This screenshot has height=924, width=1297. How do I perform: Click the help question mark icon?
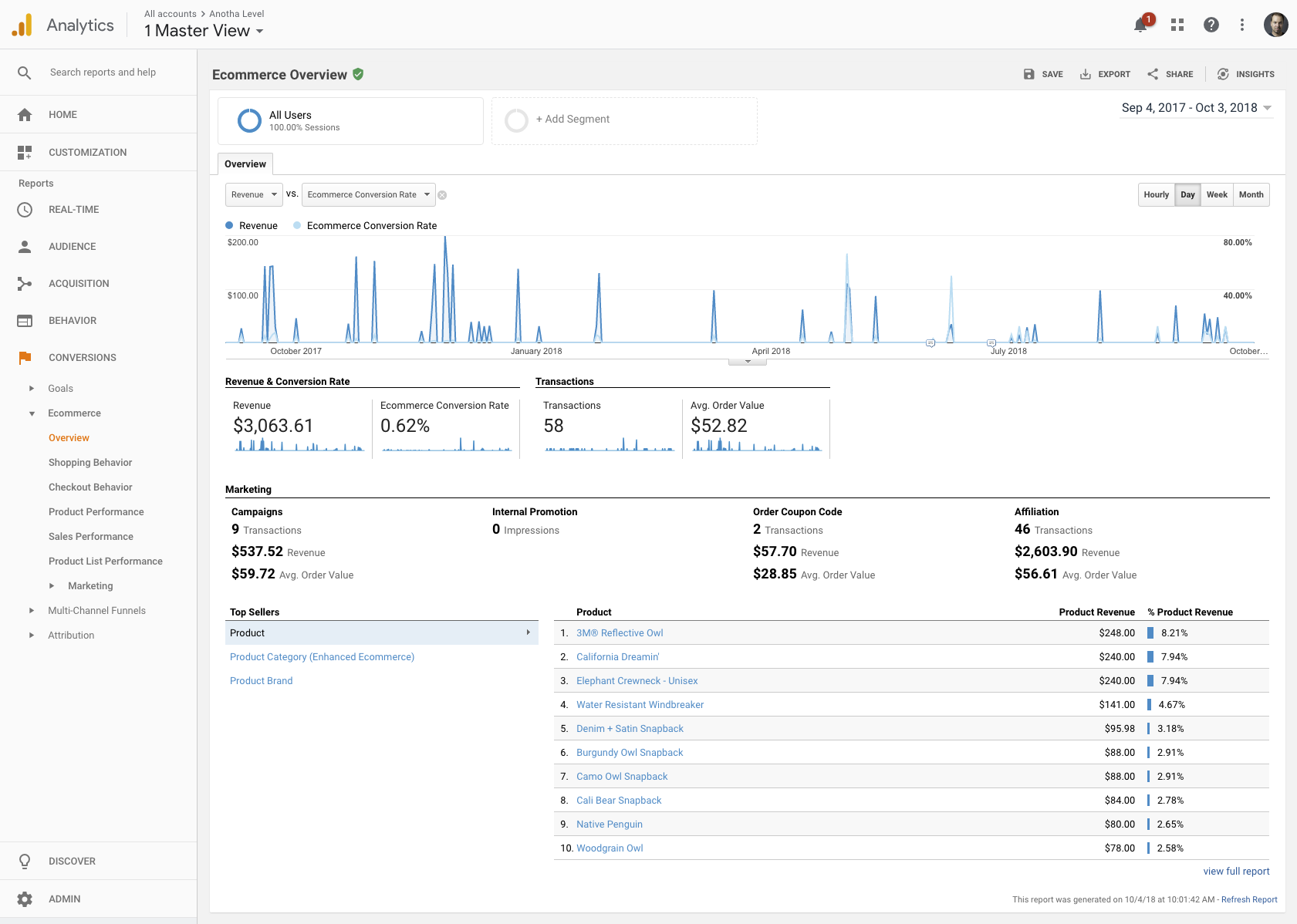click(x=1211, y=25)
